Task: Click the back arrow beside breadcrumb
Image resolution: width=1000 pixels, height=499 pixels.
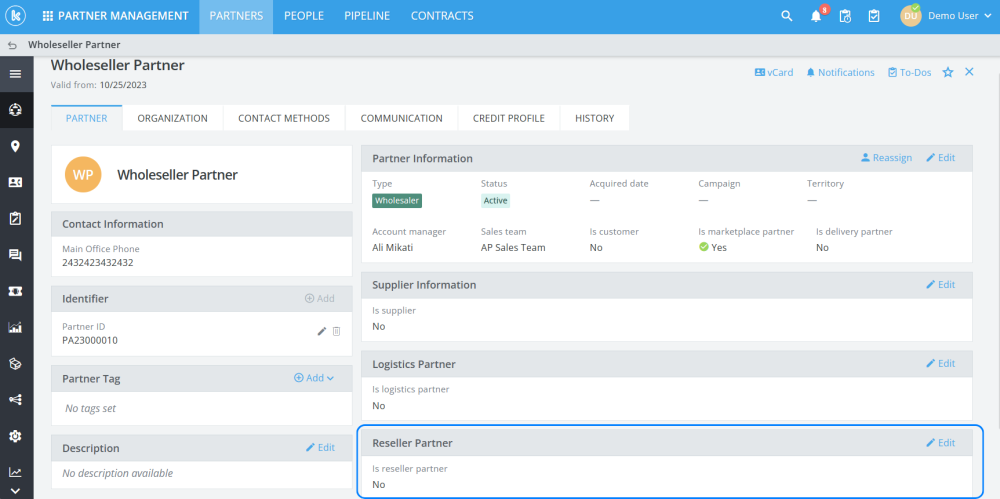Action: 12,45
